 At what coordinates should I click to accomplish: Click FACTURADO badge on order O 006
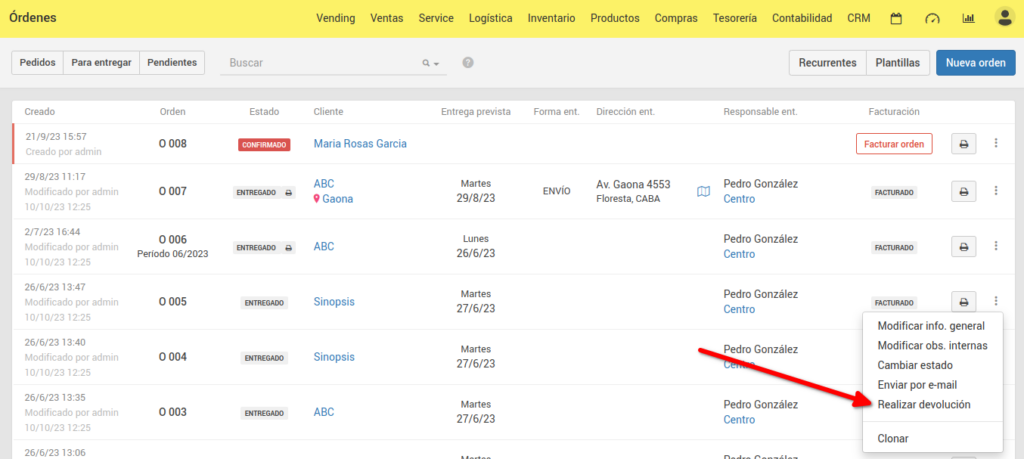pyautogui.click(x=894, y=248)
